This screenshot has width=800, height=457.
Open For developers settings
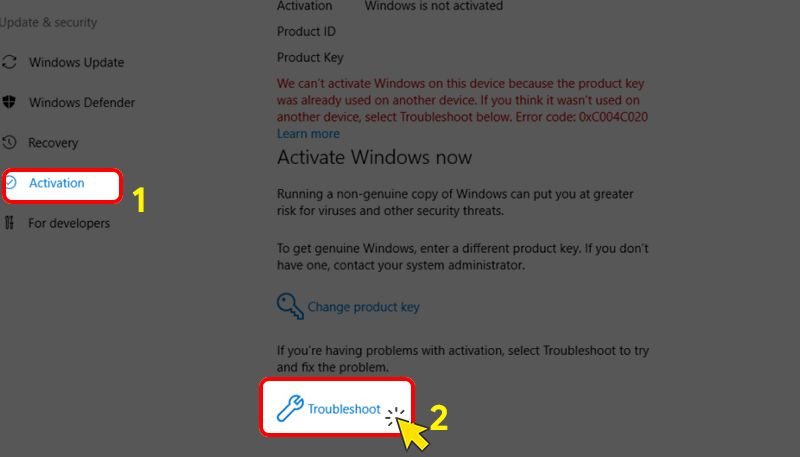pyautogui.click(x=69, y=223)
